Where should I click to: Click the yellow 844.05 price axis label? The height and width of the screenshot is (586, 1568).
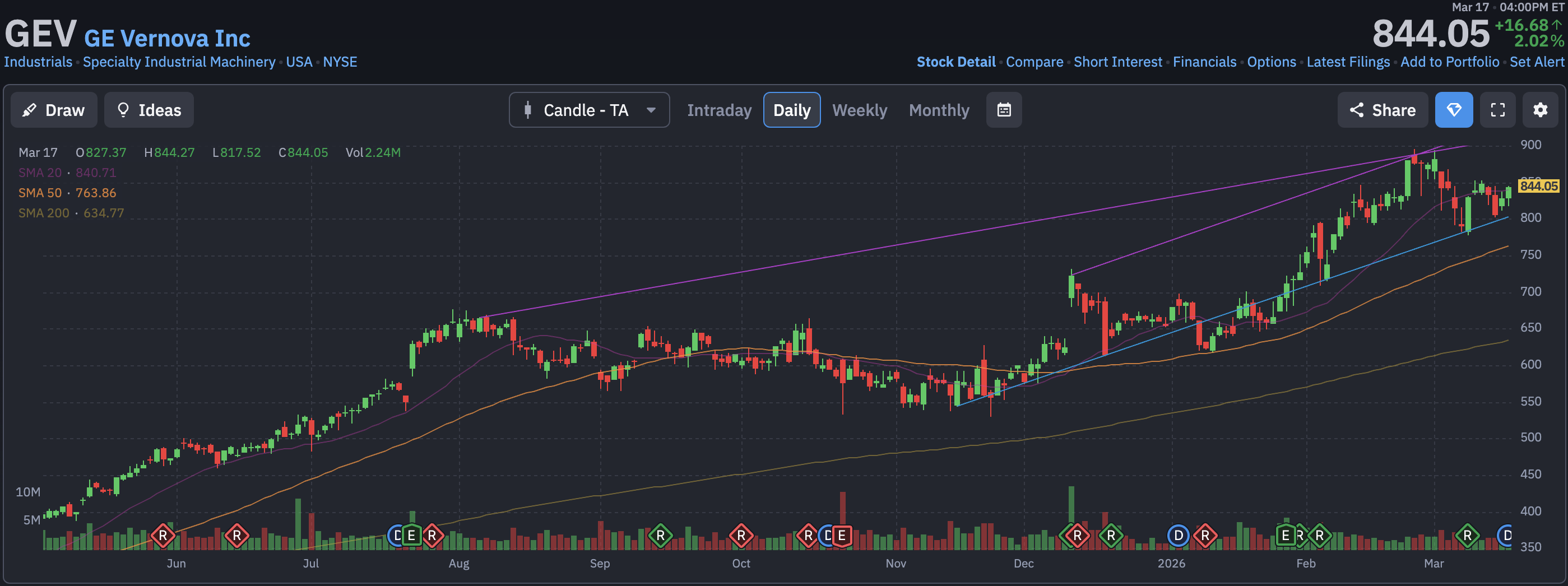tap(1538, 185)
